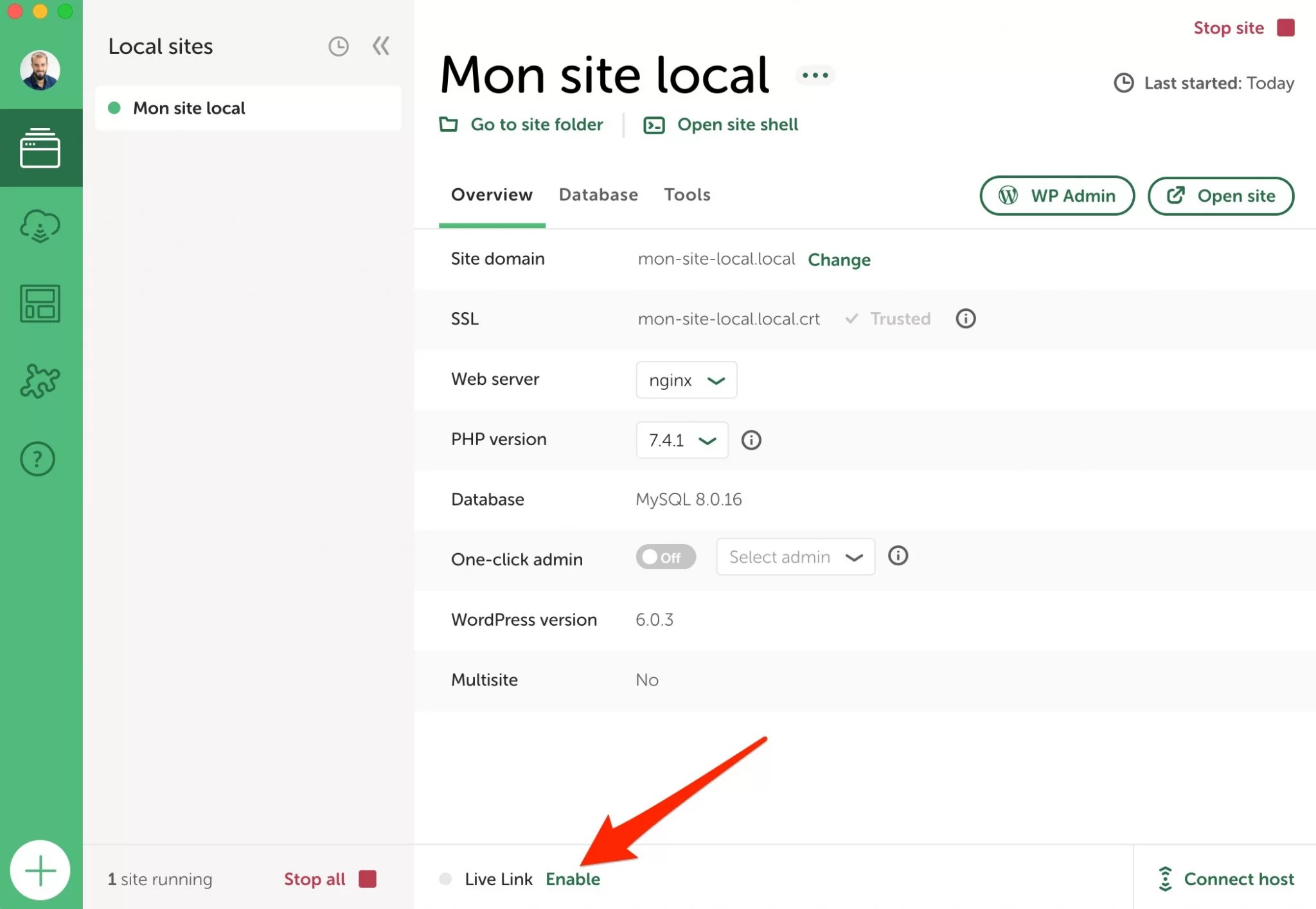Viewport: 1316px width, 909px height.
Task: Collapse sites sidebar with double chevron
Action: [381, 46]
